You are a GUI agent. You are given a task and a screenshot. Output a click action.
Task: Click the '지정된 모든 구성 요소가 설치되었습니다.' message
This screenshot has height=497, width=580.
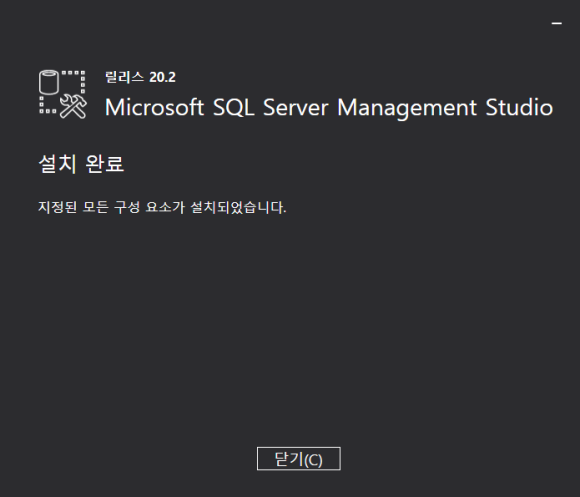click(162, 207)
